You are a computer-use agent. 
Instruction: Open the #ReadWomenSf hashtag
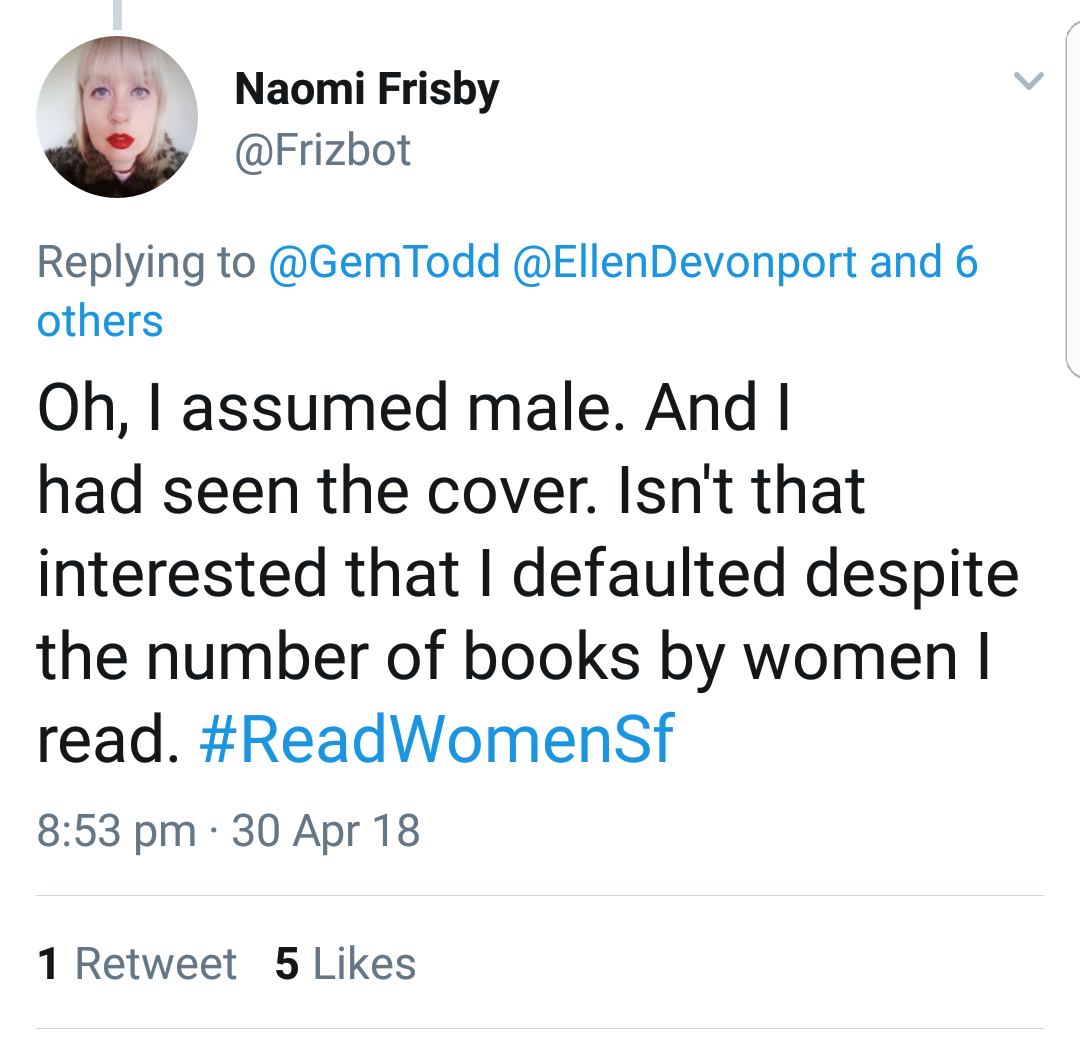click(437, 739)
